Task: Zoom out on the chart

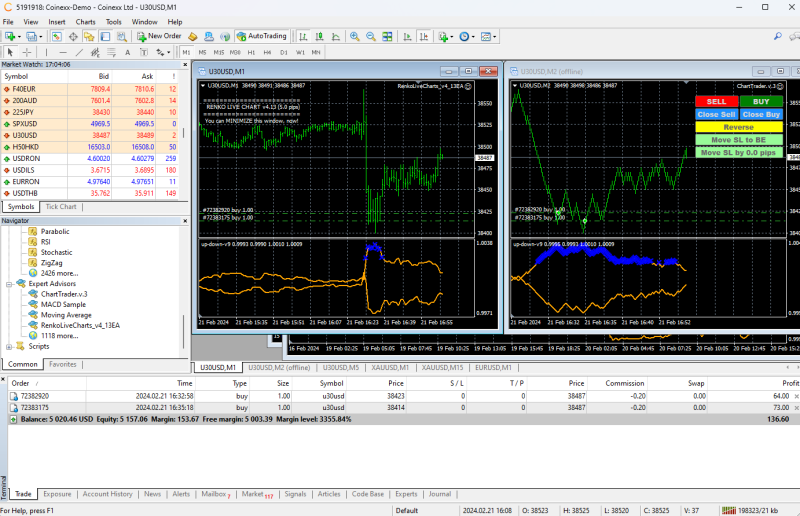Action: coord(372,36)
